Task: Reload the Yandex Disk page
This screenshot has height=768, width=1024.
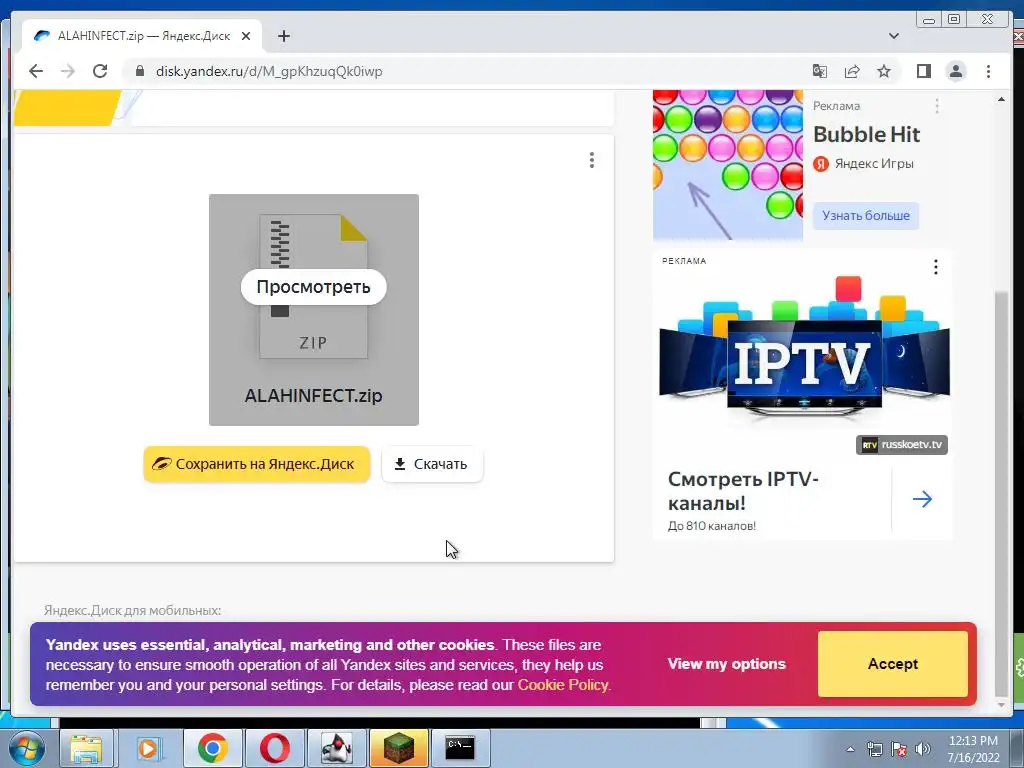Action: click(100, 71)
